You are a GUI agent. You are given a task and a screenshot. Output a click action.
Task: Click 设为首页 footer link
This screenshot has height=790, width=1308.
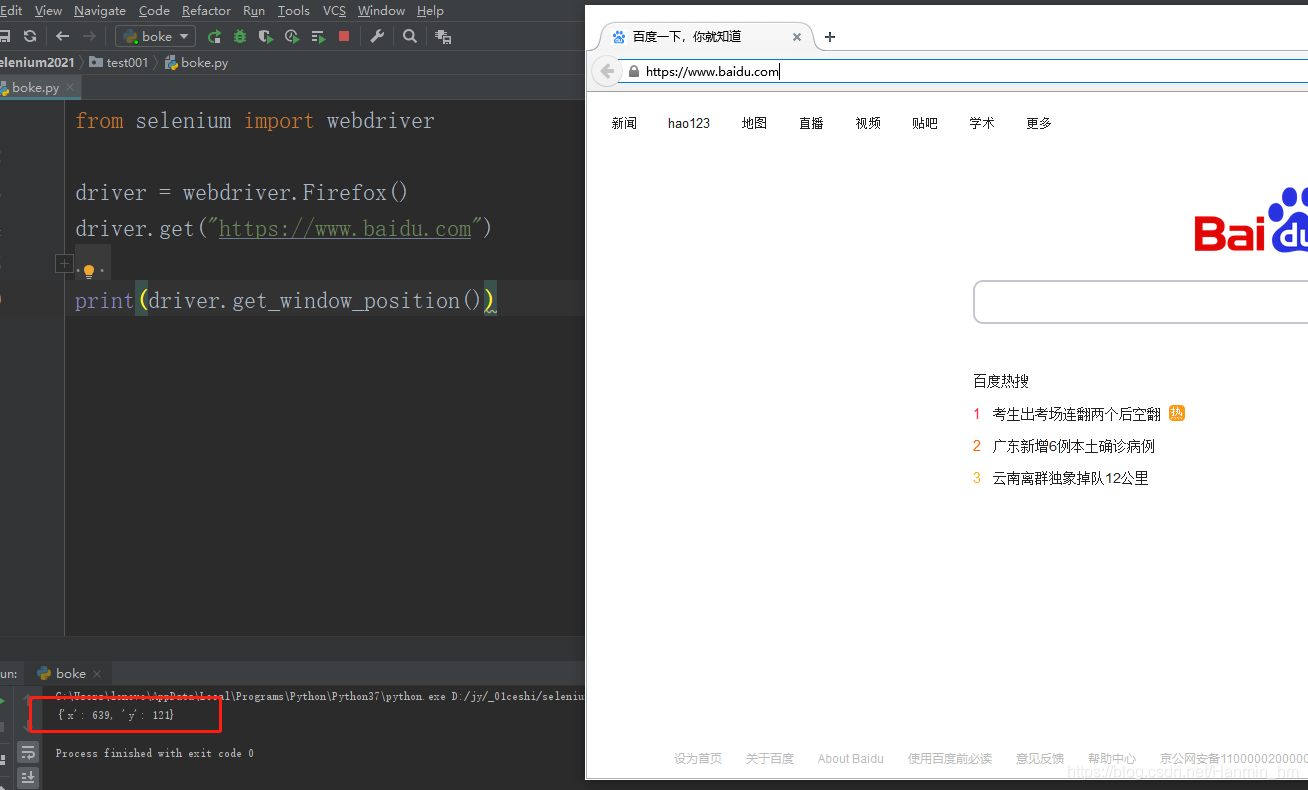click(x=698, y=759)
